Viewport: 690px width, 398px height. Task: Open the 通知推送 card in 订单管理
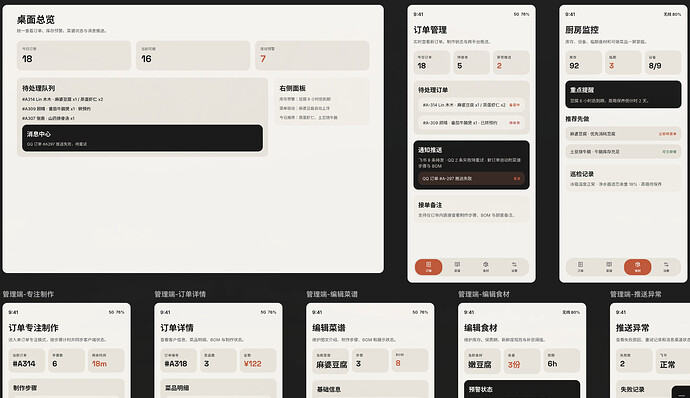coord(471,165)
